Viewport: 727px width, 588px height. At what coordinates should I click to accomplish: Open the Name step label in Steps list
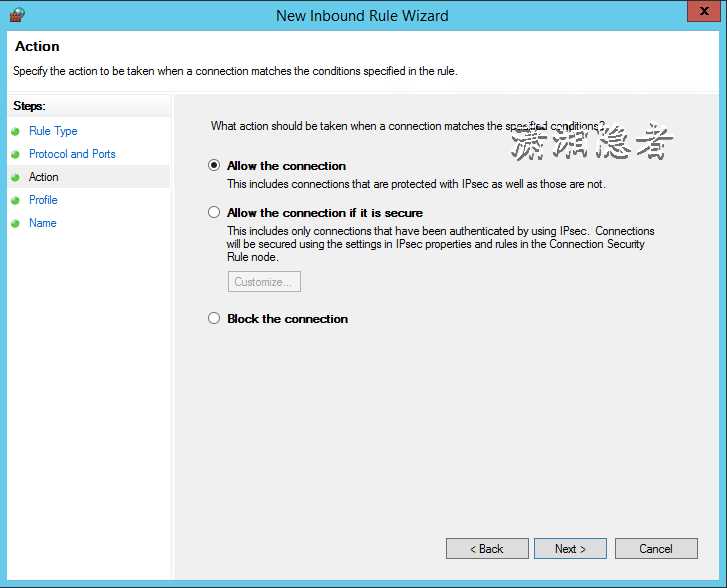tap(42, 223)
